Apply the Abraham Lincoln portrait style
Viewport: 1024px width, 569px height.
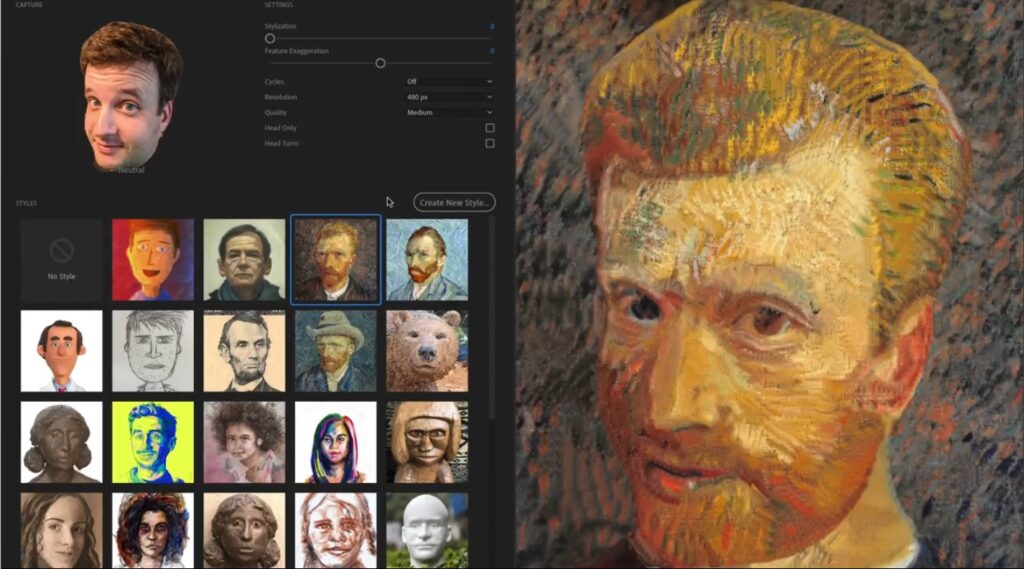(244, 351)
